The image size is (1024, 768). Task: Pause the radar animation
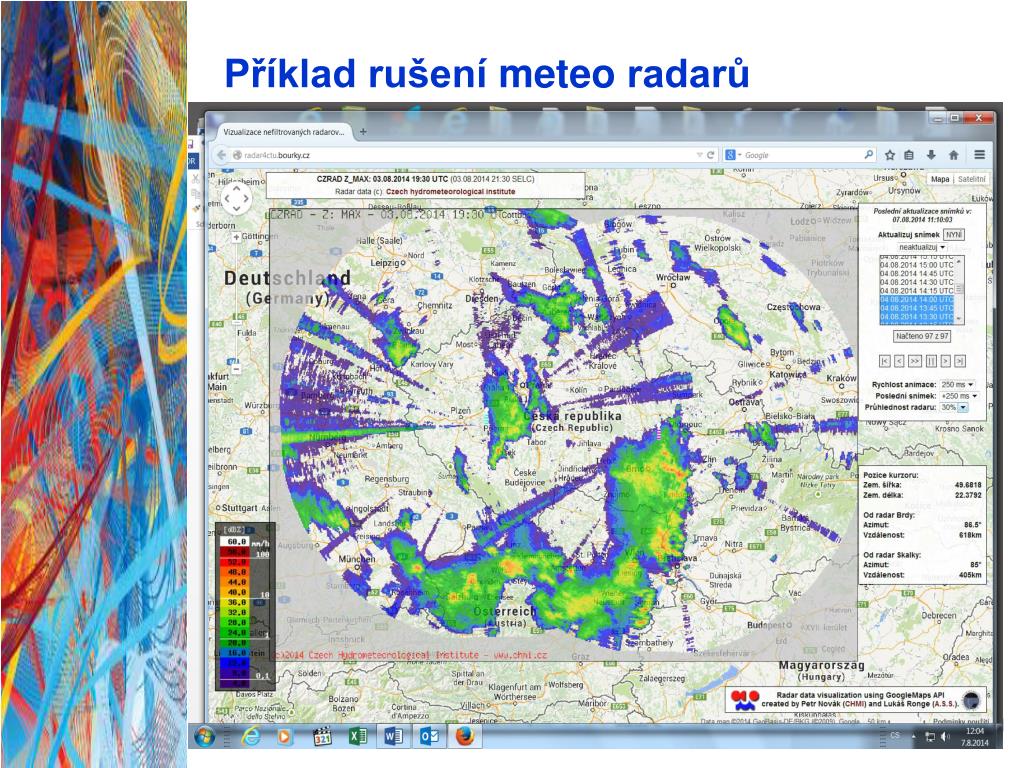tap(931, 361)
